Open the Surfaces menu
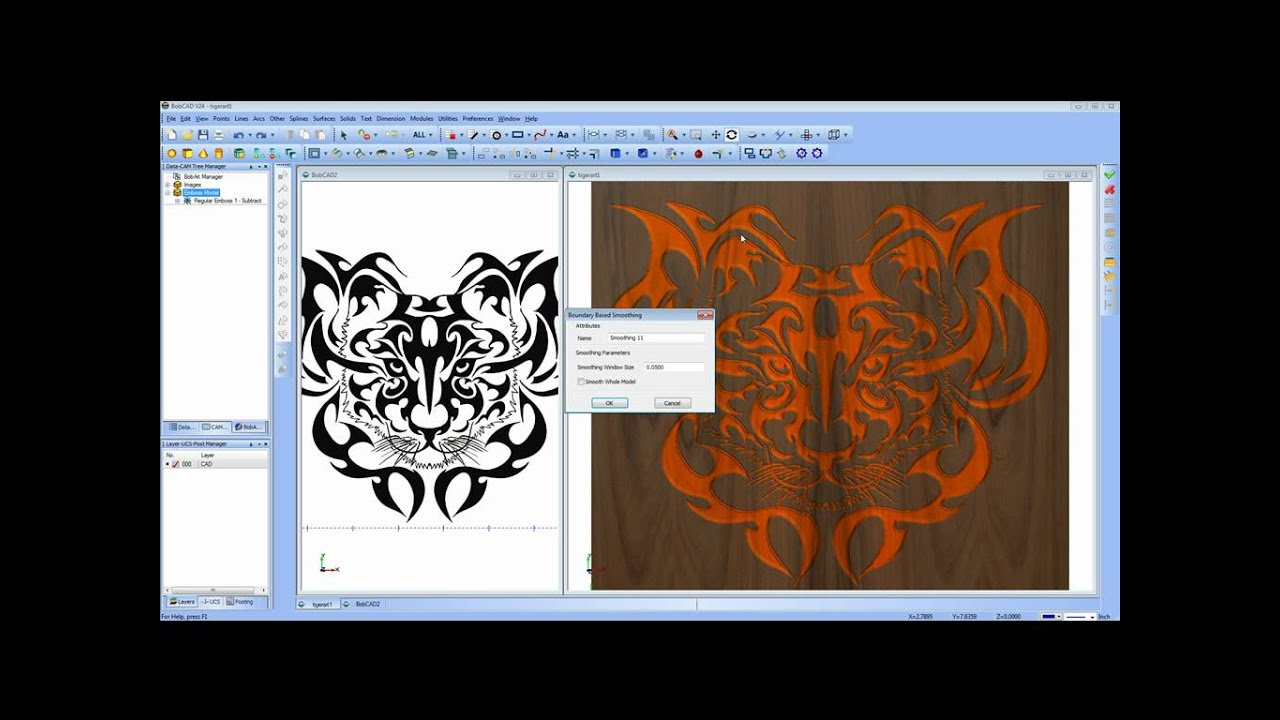 (324, 119)
